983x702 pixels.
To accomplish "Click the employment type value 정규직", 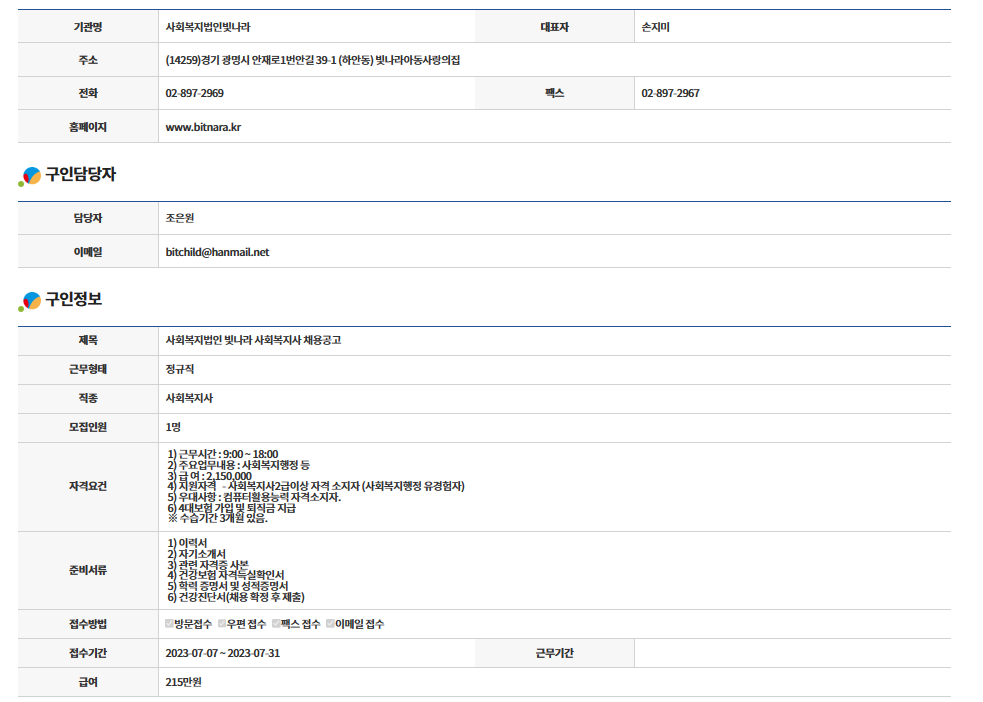I will [x=180, y=369].
